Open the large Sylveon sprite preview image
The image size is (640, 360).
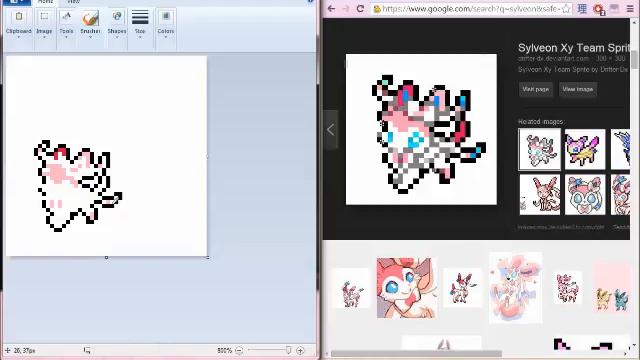pos(421,129)
